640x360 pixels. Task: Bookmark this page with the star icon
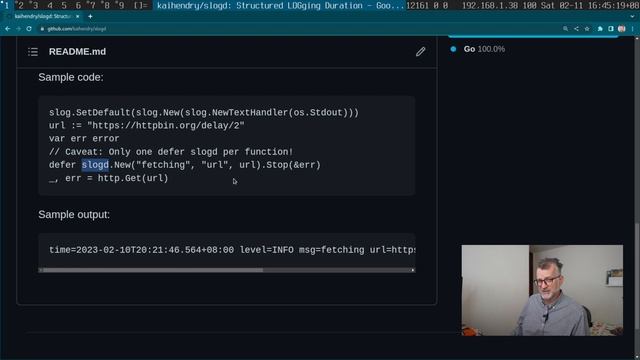(587, 29)
